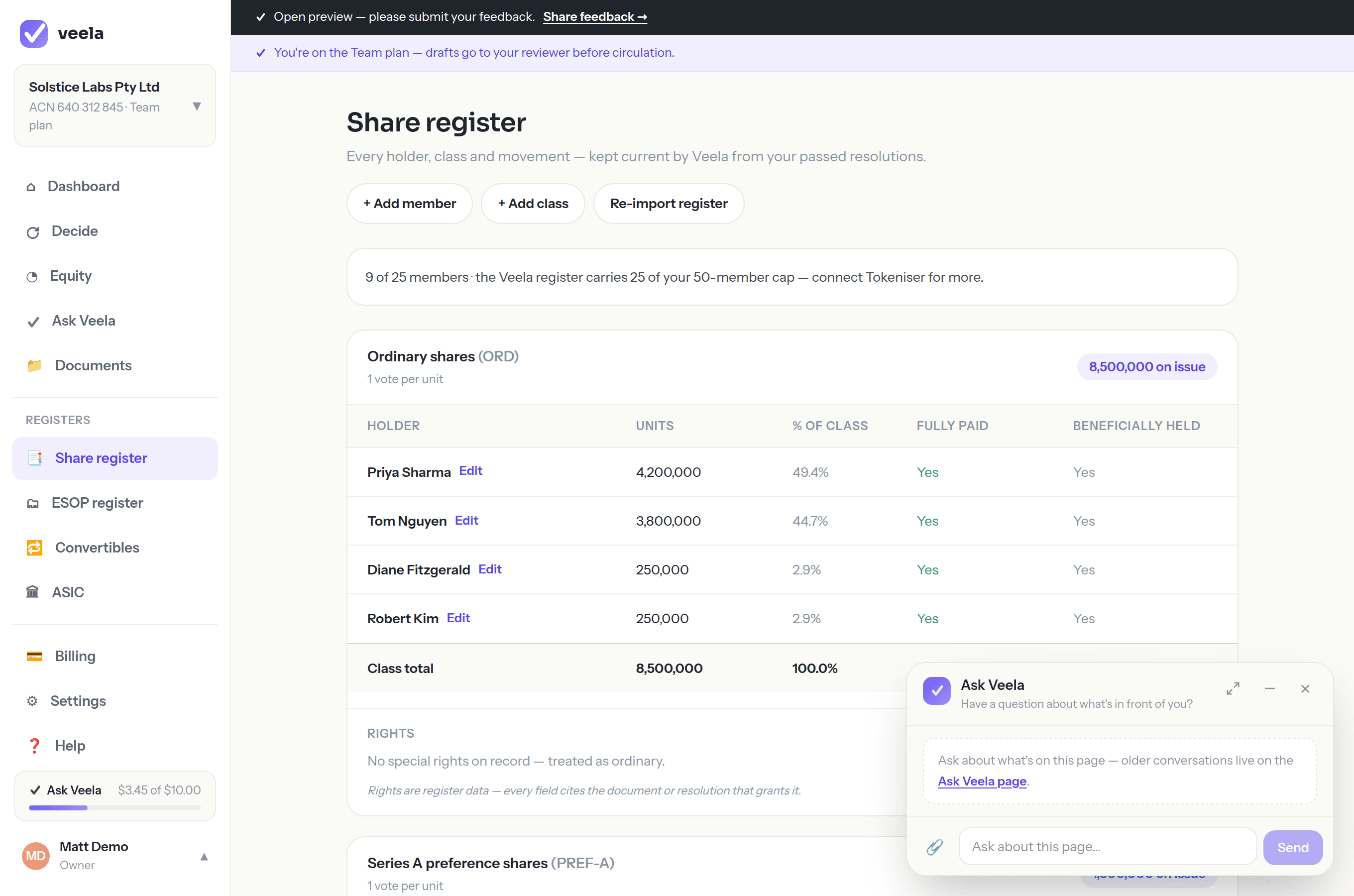Click the HOLDER column header
The height and width of the screenshot is (896, 1354).
(393, 426)
